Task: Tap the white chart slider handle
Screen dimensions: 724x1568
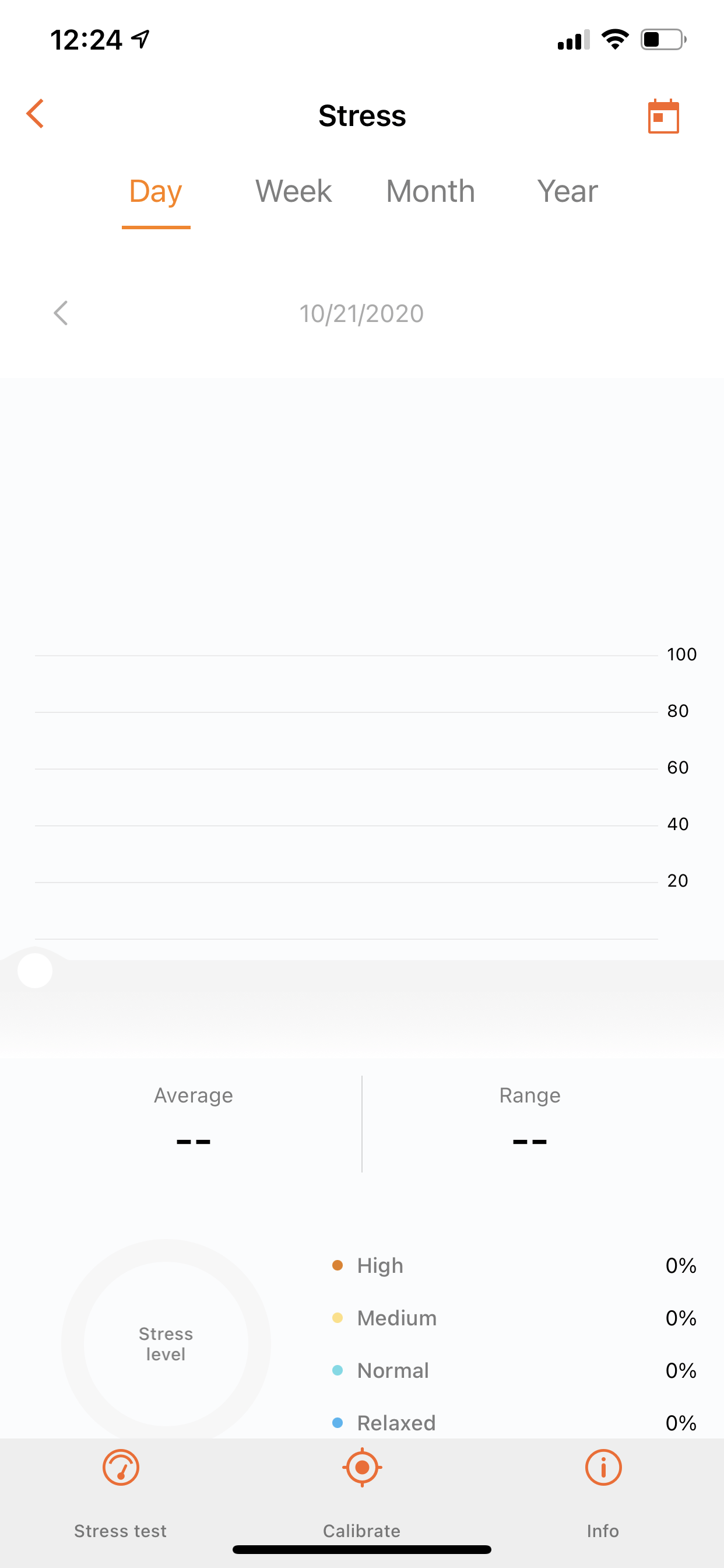Action: 36,970
